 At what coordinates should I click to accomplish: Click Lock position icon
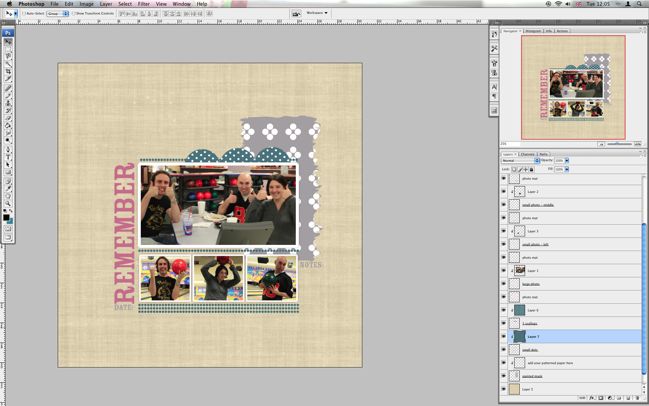coord(526,169)
